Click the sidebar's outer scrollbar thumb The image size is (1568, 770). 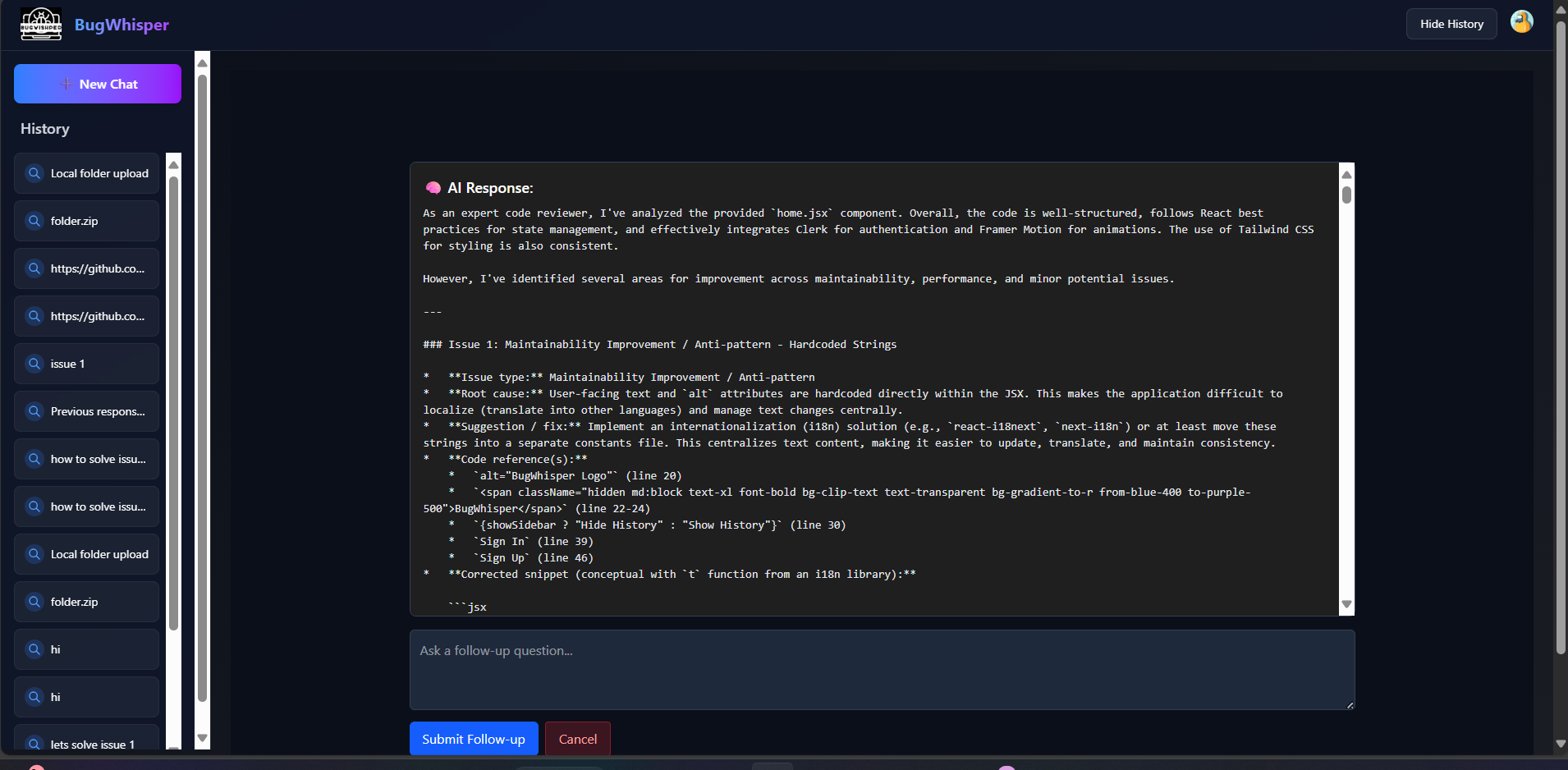click(202, 388)
